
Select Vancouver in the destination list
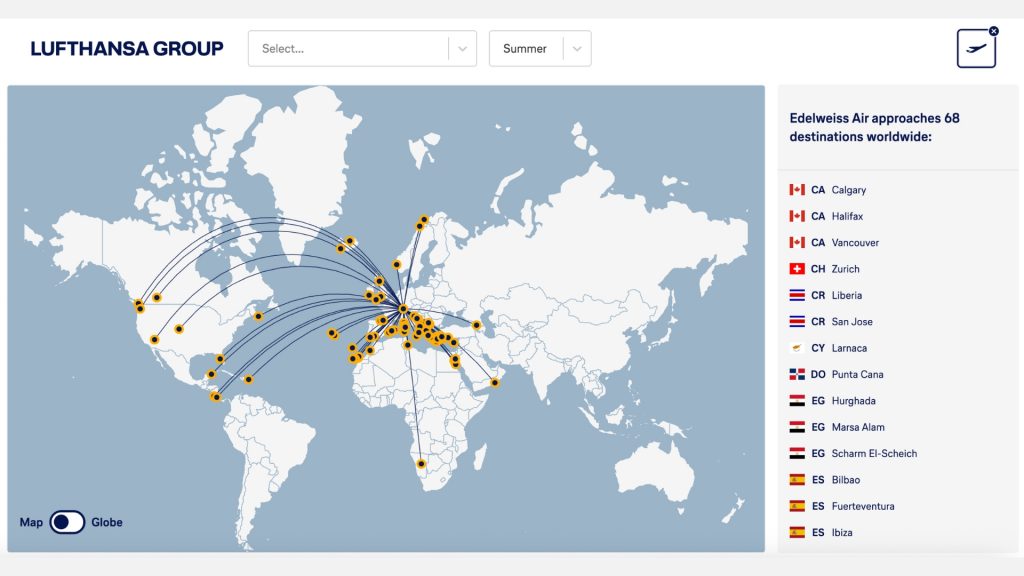(855, 242)
